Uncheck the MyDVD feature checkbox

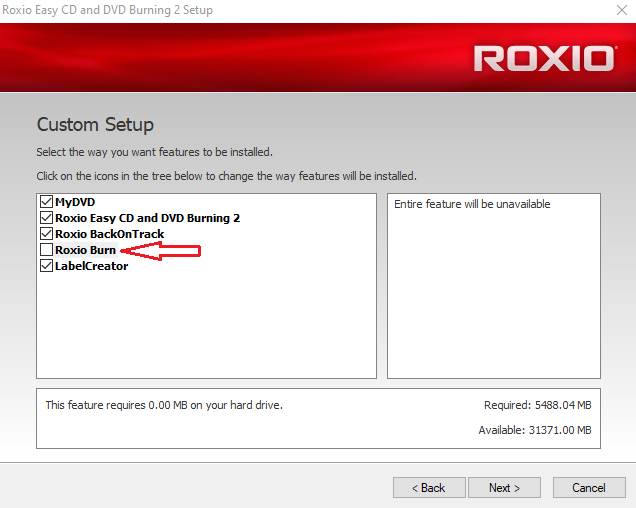click(x=46, y=202)
